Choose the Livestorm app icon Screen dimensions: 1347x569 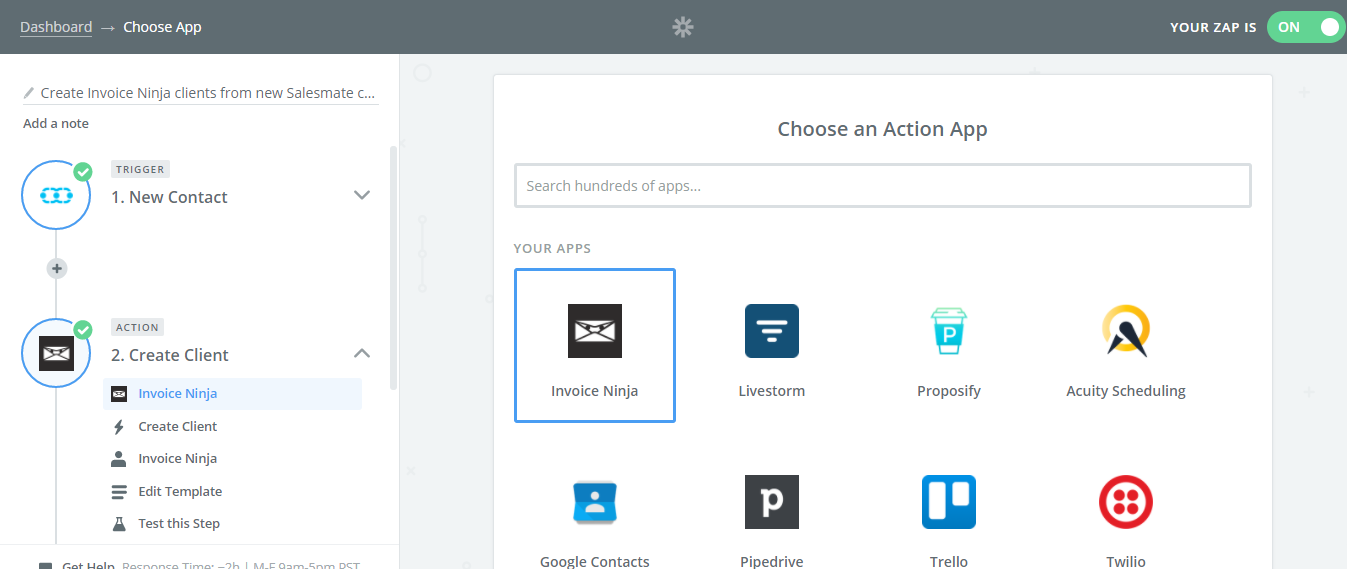(x=772, y=331)
